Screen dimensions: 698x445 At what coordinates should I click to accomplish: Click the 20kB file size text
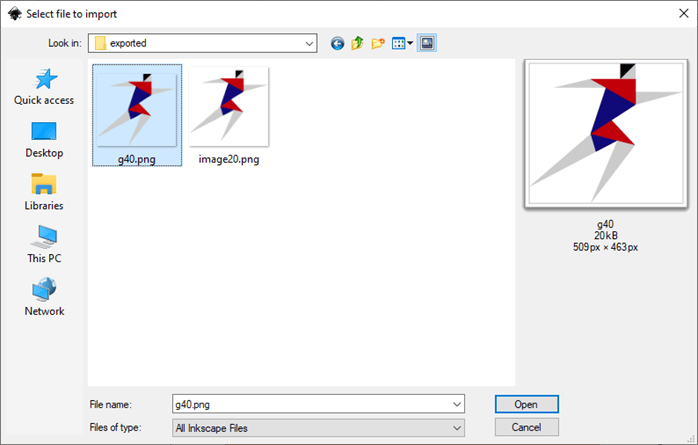tap(605, 235)
